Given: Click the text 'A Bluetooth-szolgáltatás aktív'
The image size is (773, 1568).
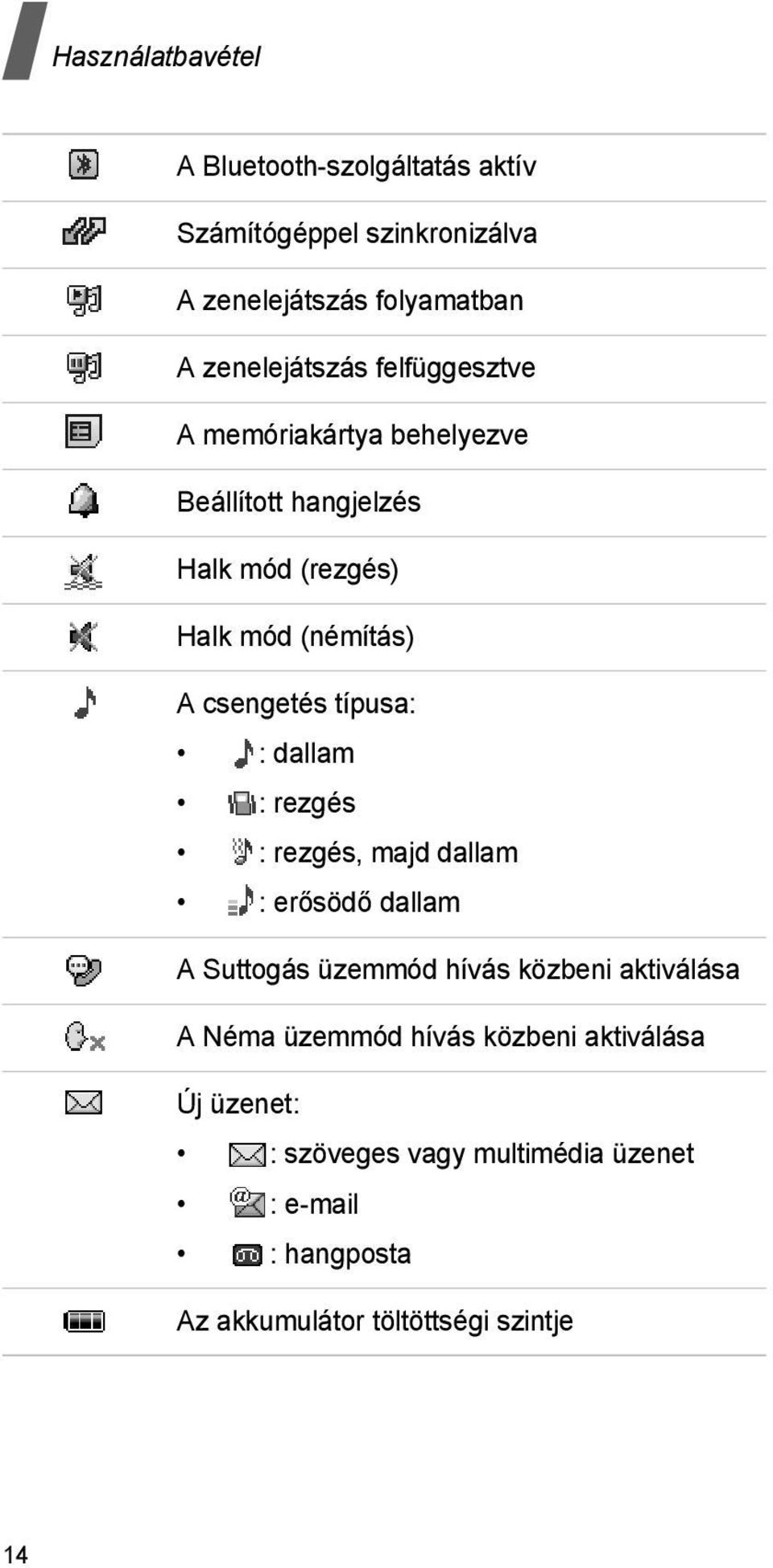Looking at the screenshot, I should 356,166.
